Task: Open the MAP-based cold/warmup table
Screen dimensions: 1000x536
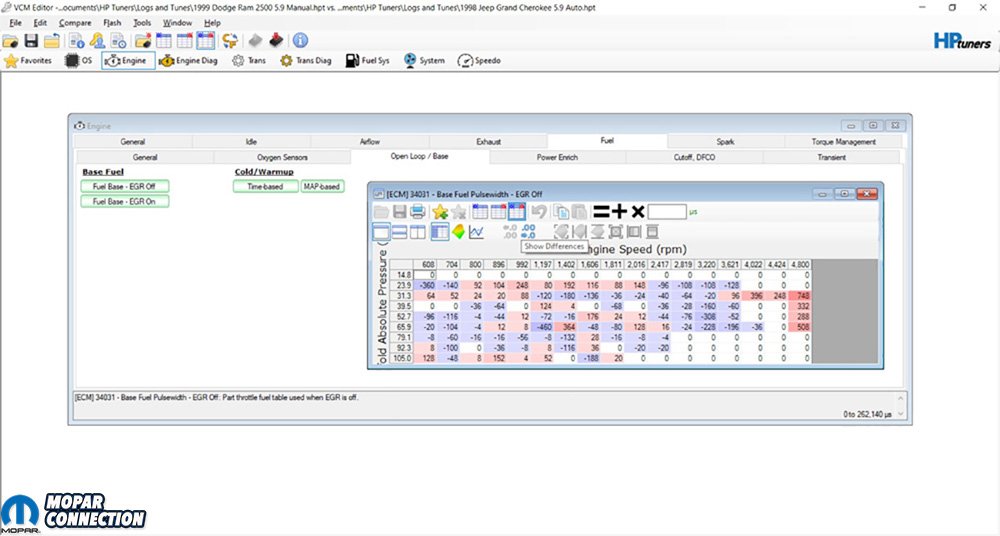Action: 322,186
